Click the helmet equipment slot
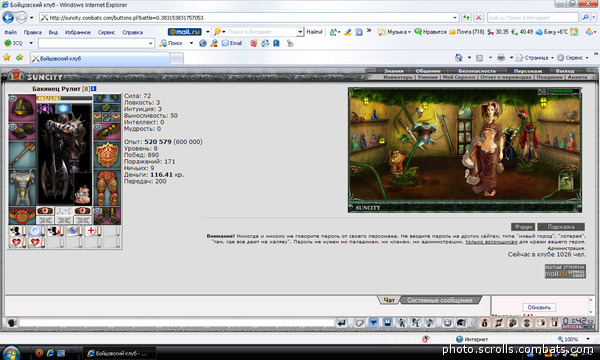 22,108
